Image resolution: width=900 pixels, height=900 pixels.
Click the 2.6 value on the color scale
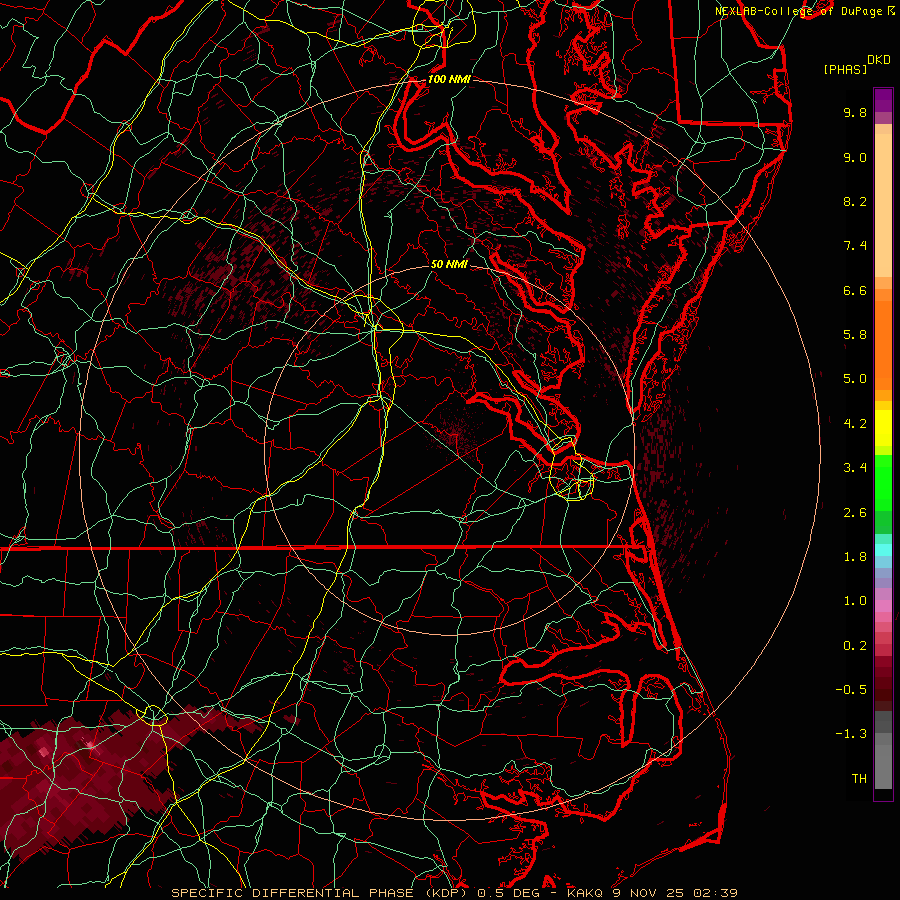pos(855,513)
